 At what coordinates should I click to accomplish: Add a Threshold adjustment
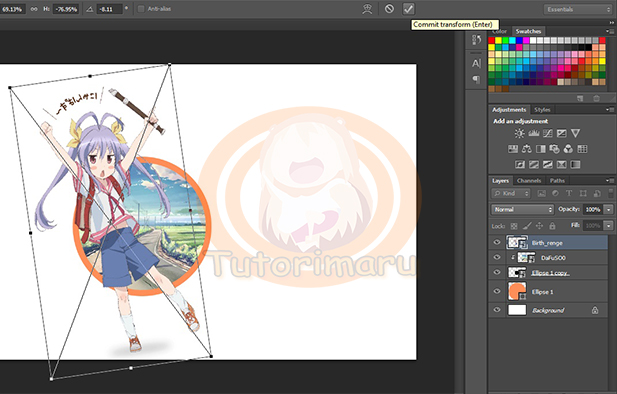547,164
